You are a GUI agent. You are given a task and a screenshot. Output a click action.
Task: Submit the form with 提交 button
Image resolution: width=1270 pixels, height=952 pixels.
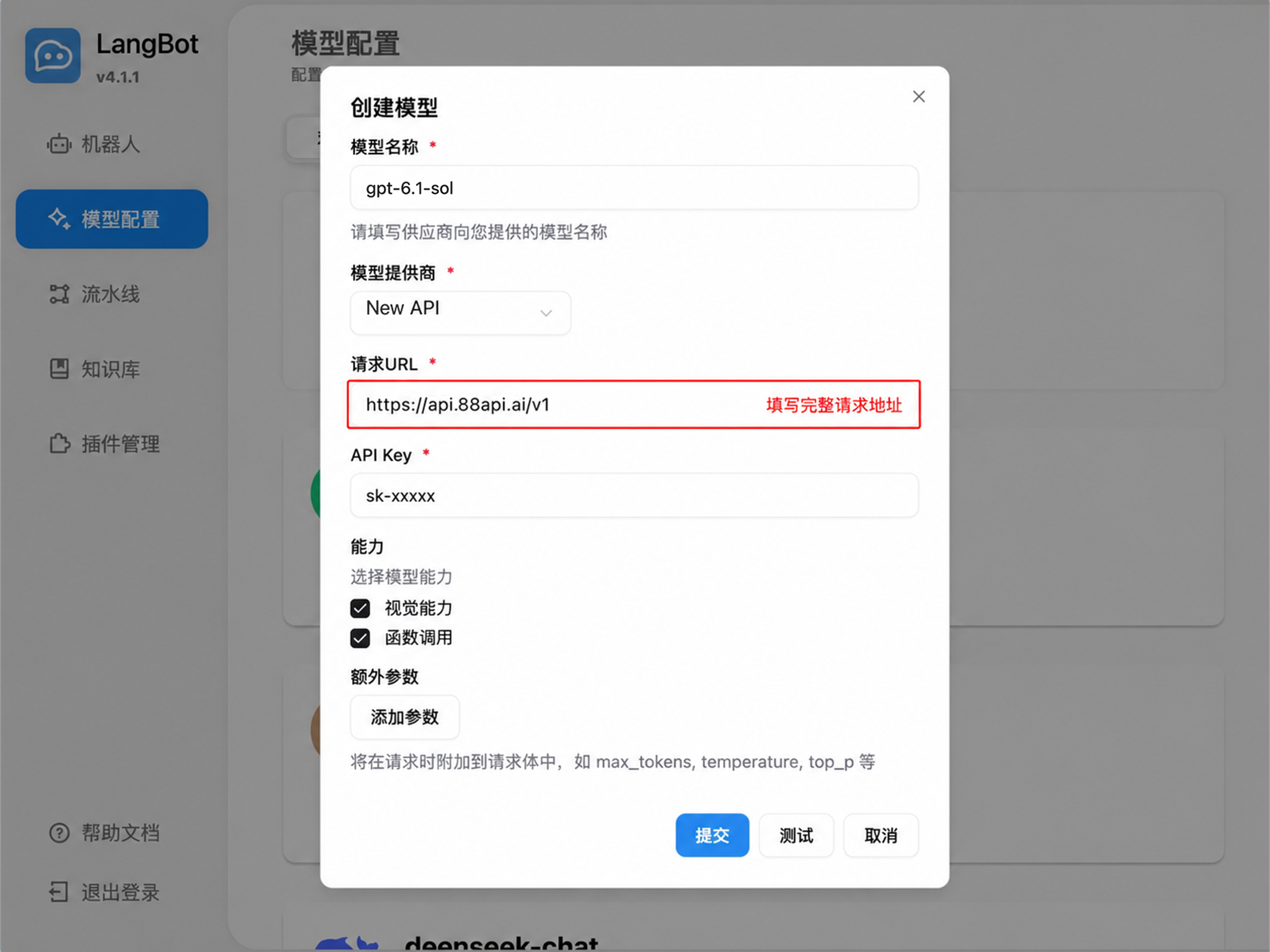coord(712,835)
